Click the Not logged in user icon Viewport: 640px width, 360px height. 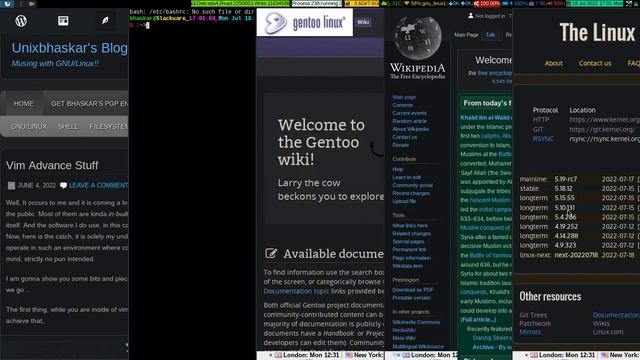tap(471, 16)
